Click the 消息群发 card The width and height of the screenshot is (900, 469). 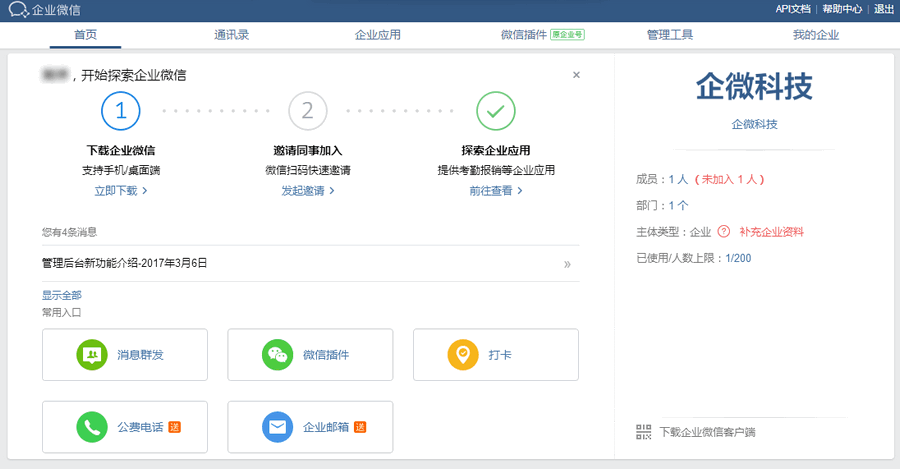(125, 355)
